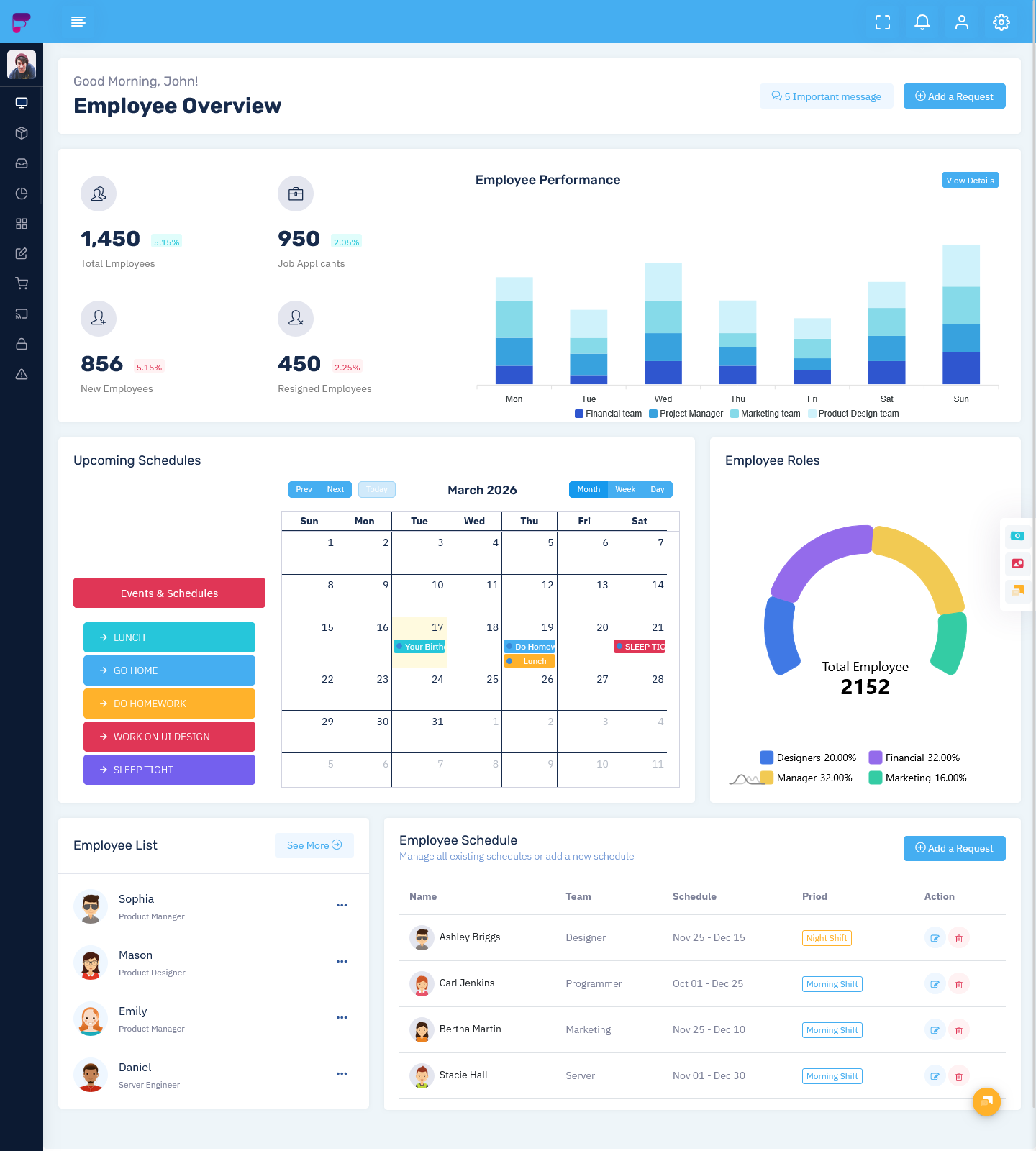Open the settings gear icon

pyautogui.click(x=1001, y=22)
